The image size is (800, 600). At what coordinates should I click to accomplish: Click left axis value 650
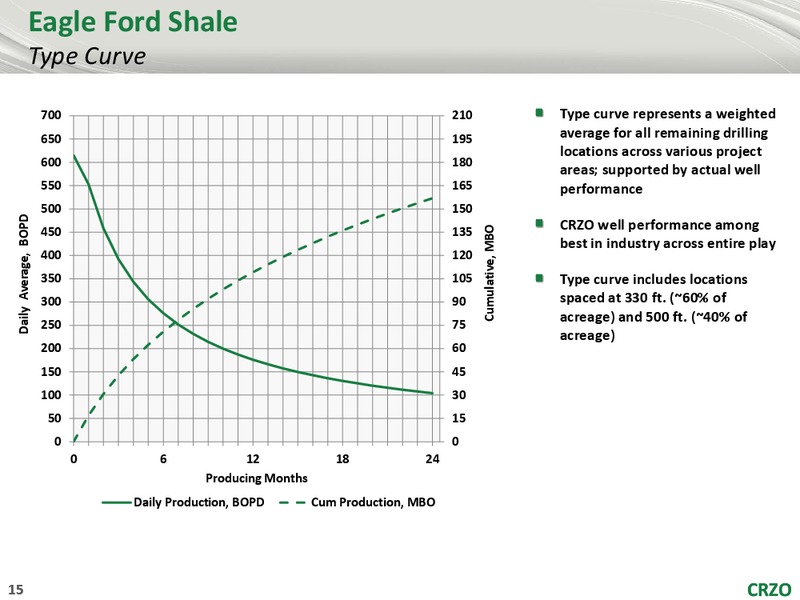tap(51, 139)
